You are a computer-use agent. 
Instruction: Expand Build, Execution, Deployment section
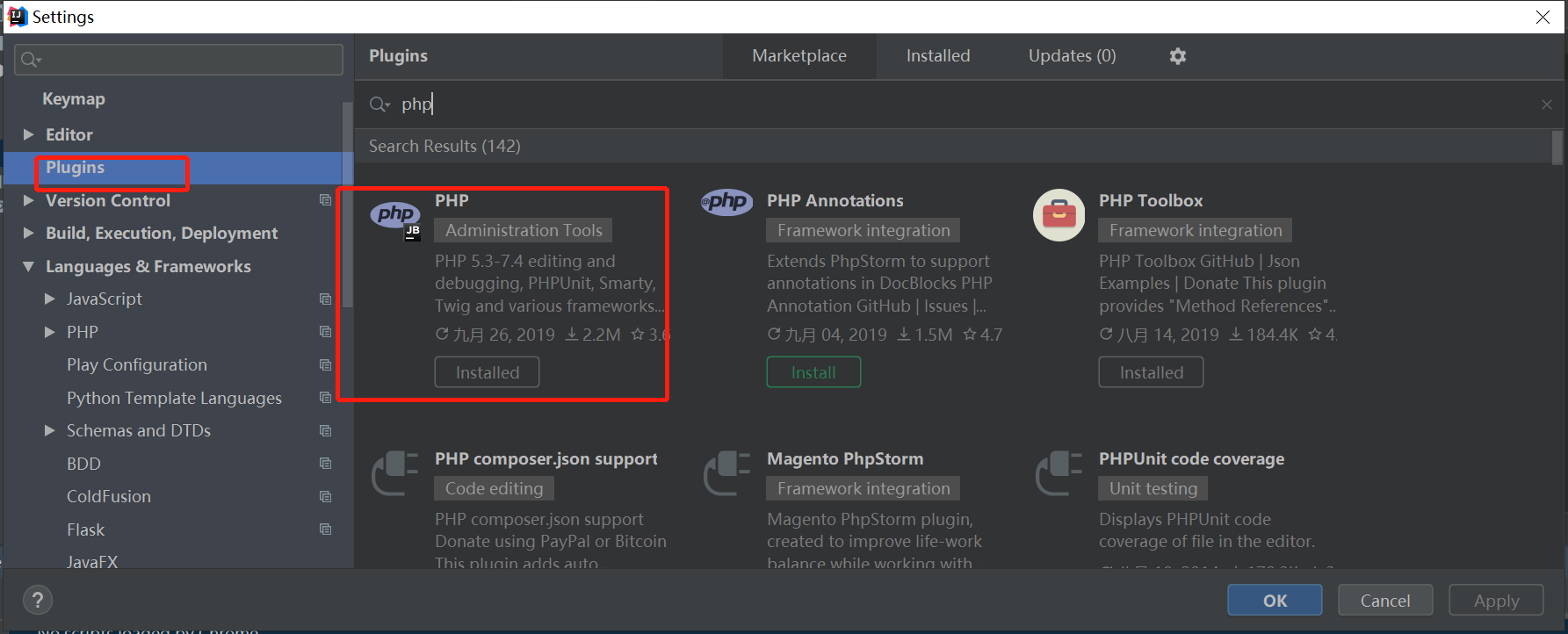click(x=28, y=233)
